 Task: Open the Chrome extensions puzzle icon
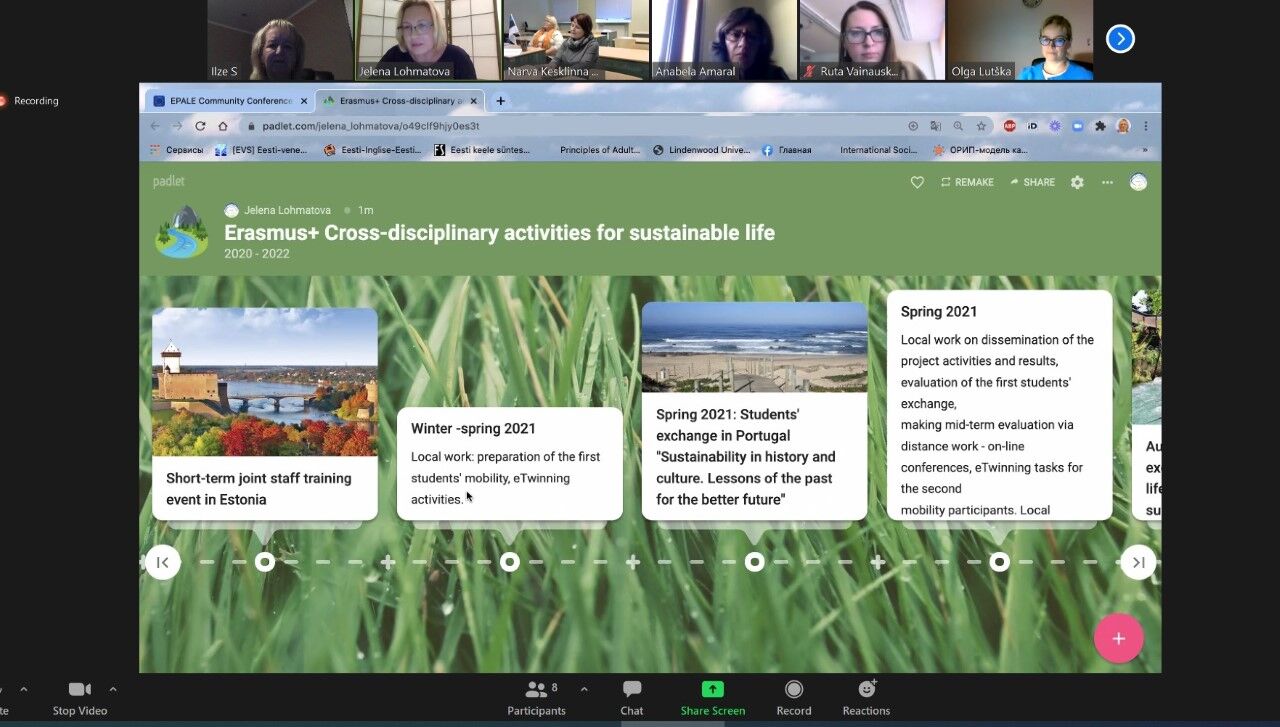(1101, 126)
